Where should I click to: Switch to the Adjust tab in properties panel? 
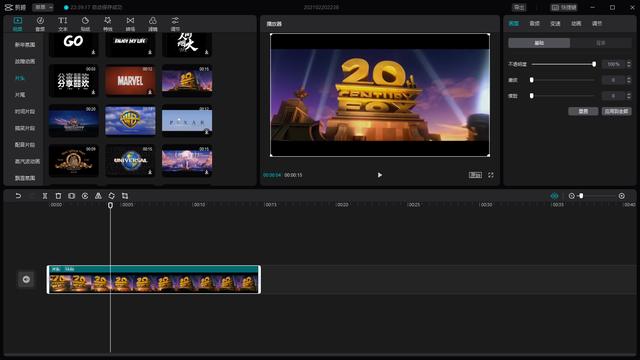pyautogui.click(x=597, y=24)
